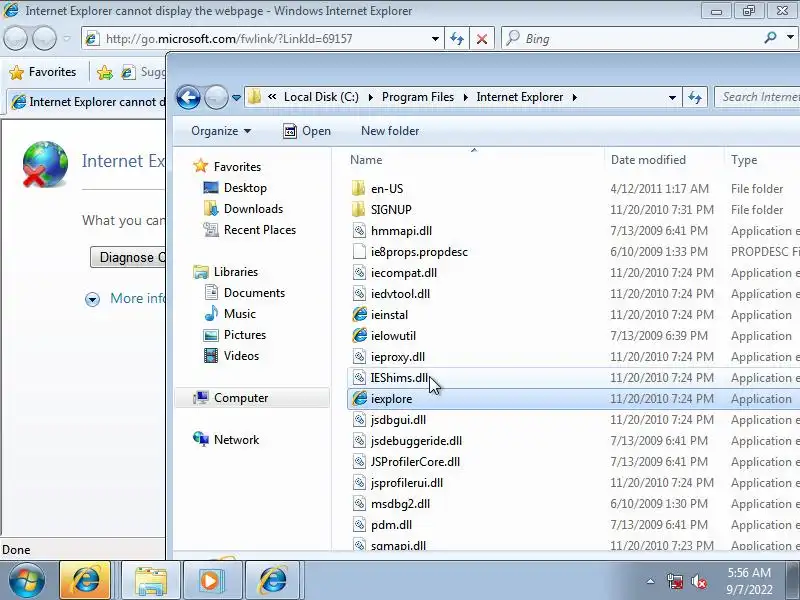The image size is (800, 600).
Task: Select msdbg2.dll file name
Action: click(400, 504)
